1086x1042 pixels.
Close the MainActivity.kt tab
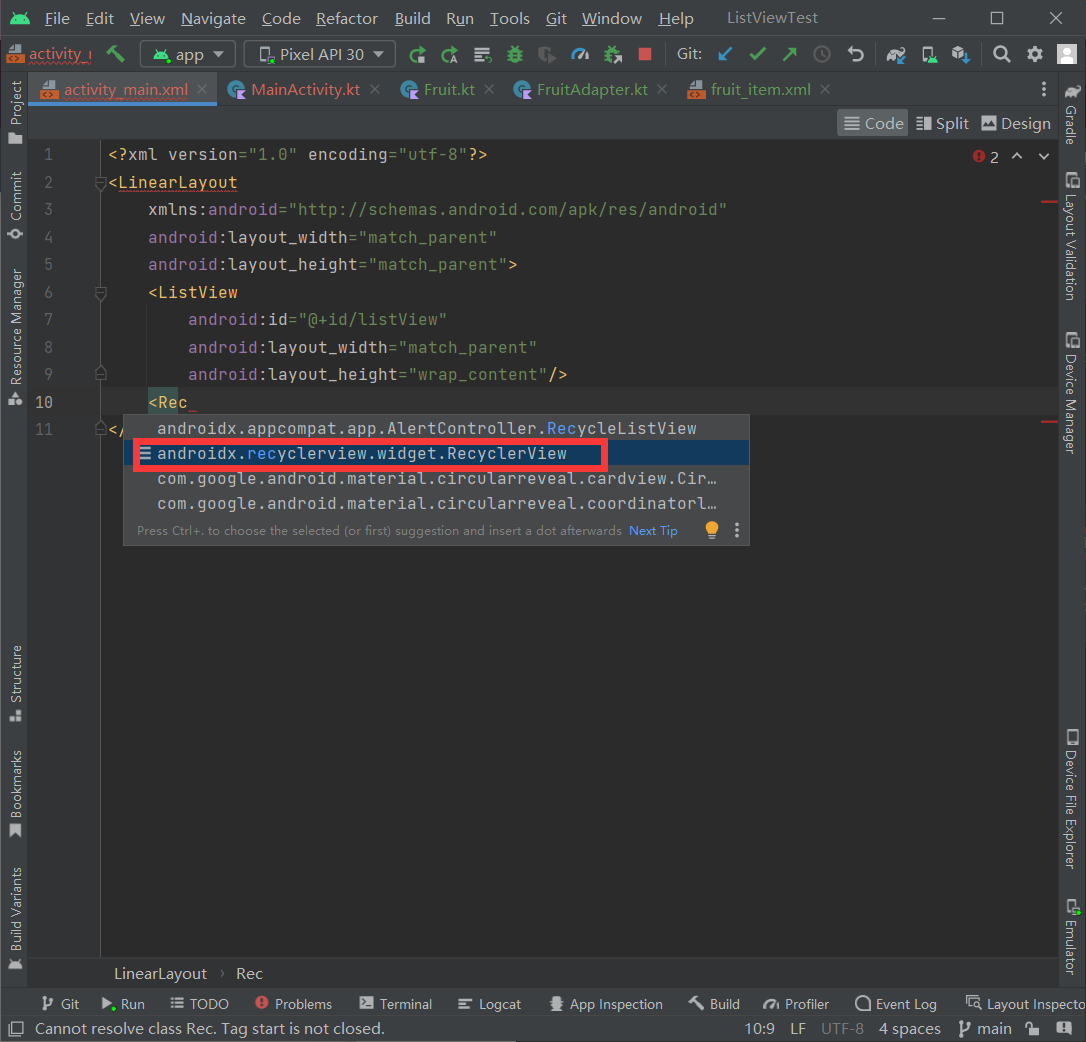pos(375,90)
